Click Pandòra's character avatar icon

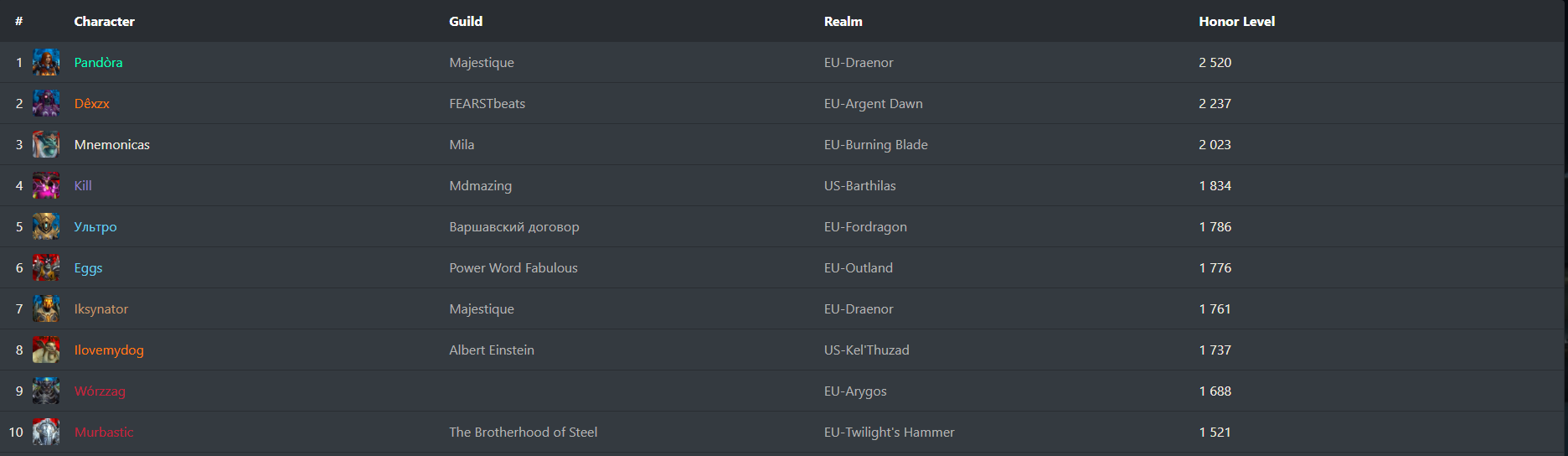pos(46,62)
